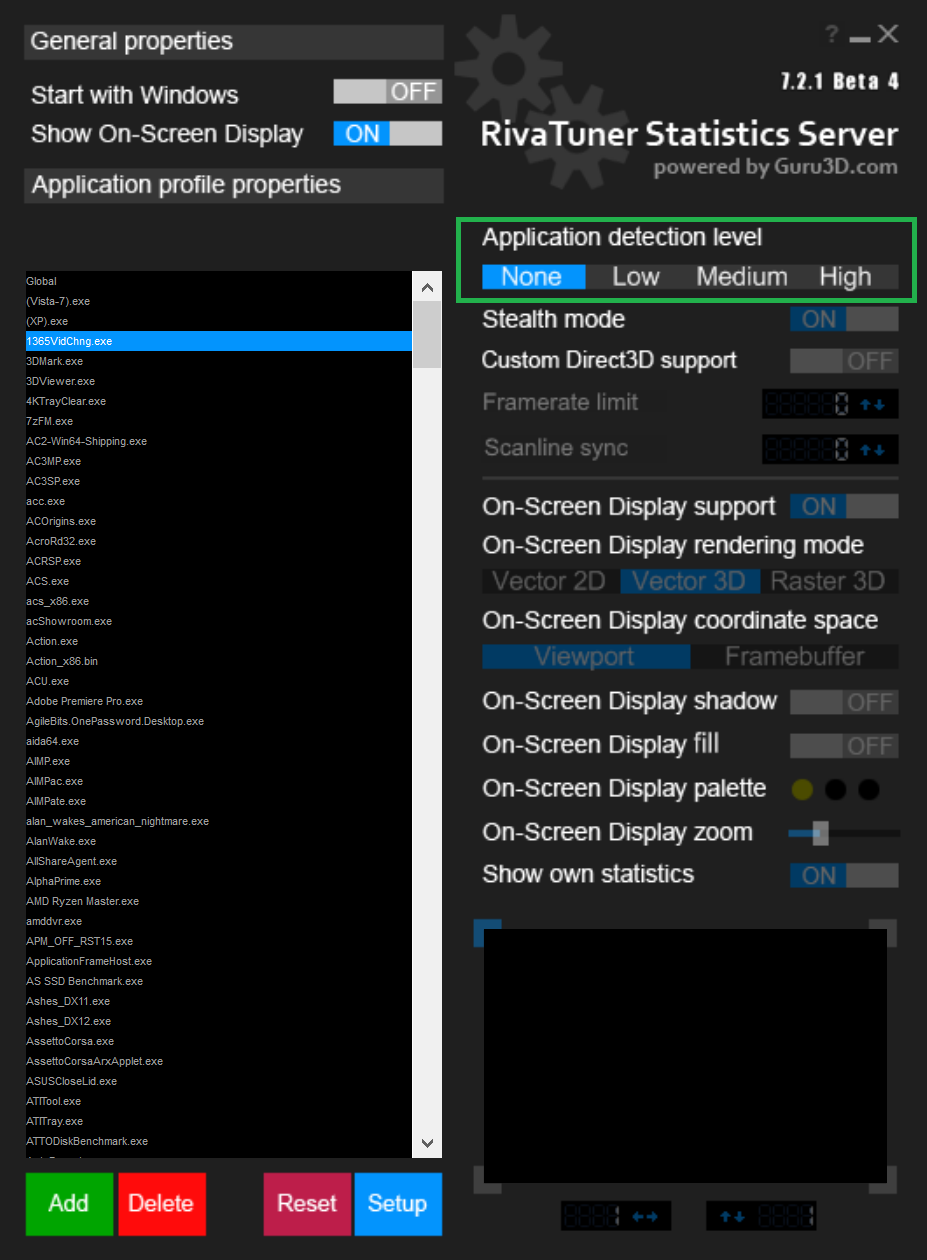Select Ashes_DX12.exe profile
Image resolution: width=927 pixels, height=1260 pixels.
218,1021
